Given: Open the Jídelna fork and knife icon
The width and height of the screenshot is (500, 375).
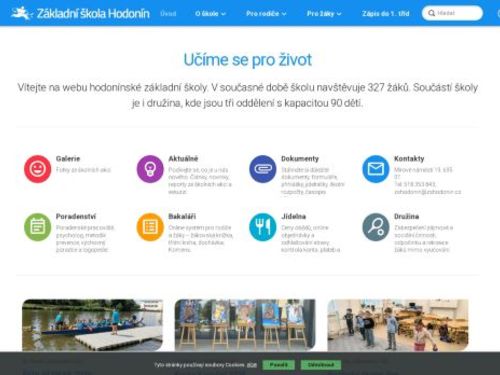Looking at the screenshot, I should tap(263, 227).
